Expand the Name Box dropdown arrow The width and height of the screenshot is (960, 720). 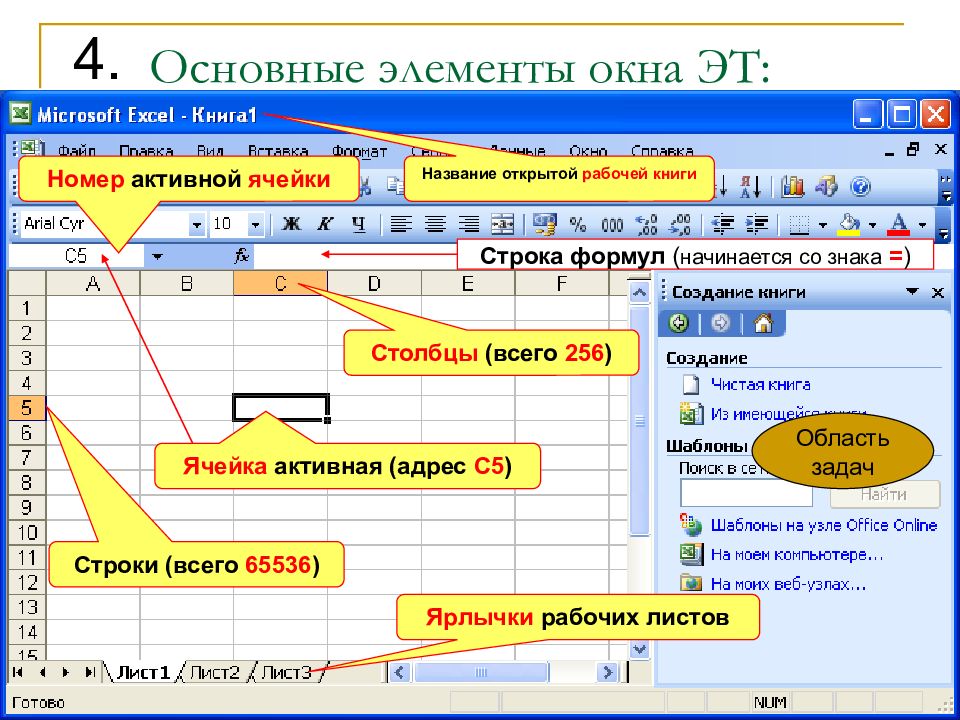pos(157,256)
